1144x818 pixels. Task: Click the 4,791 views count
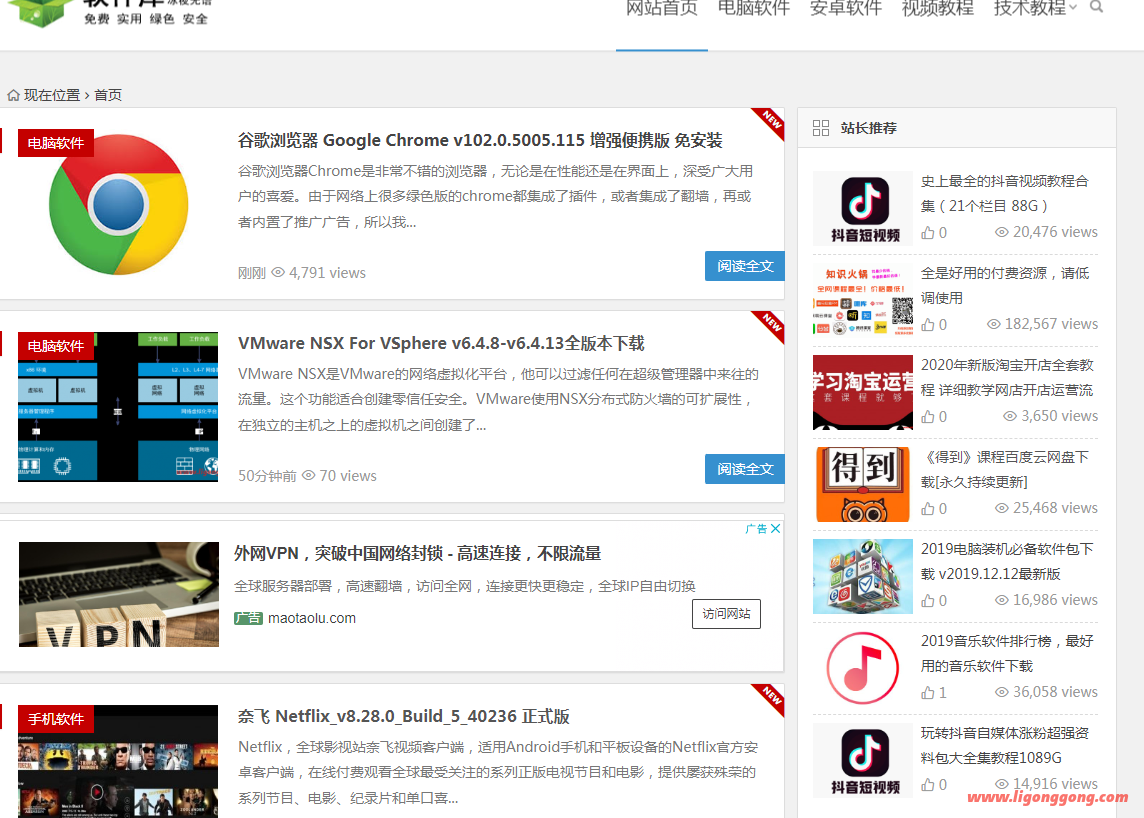(328, 273)
